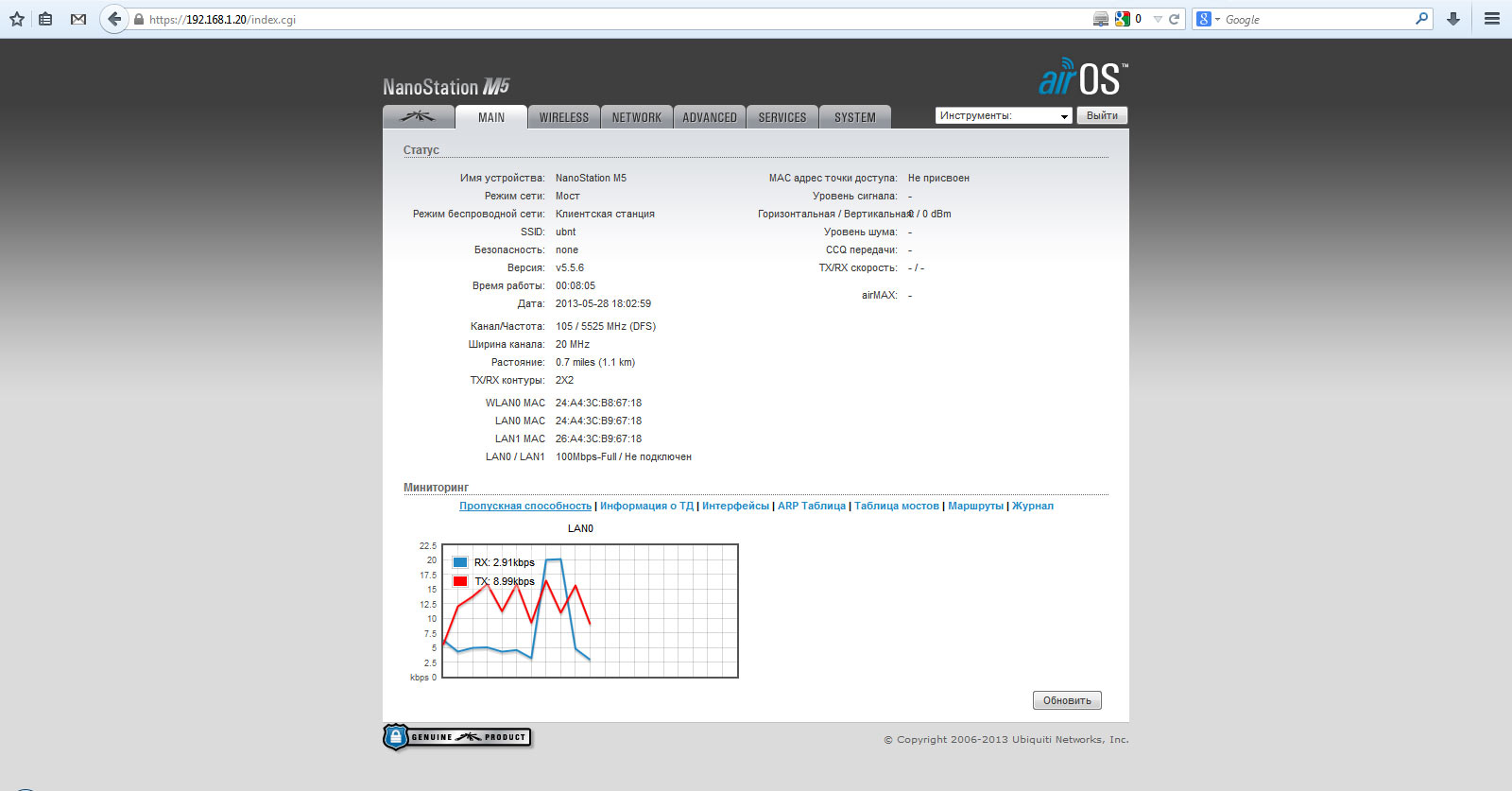Bookmark this page with the star icon
The image size is (1512, 791).
pos(17,19)
